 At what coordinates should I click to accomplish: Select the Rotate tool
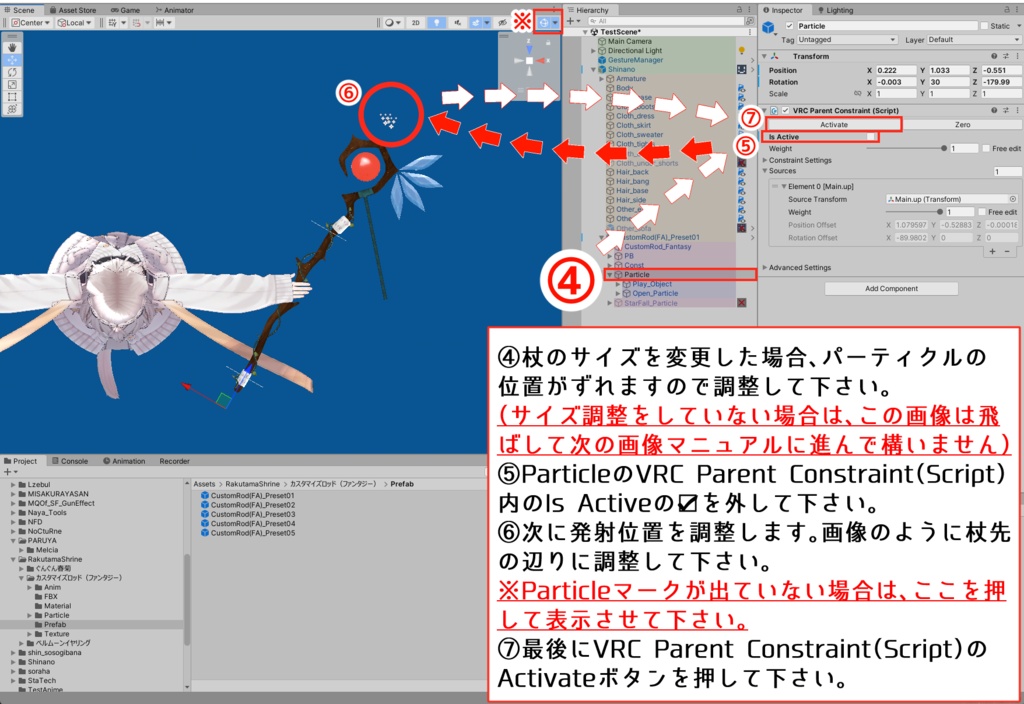pos(12,72)
